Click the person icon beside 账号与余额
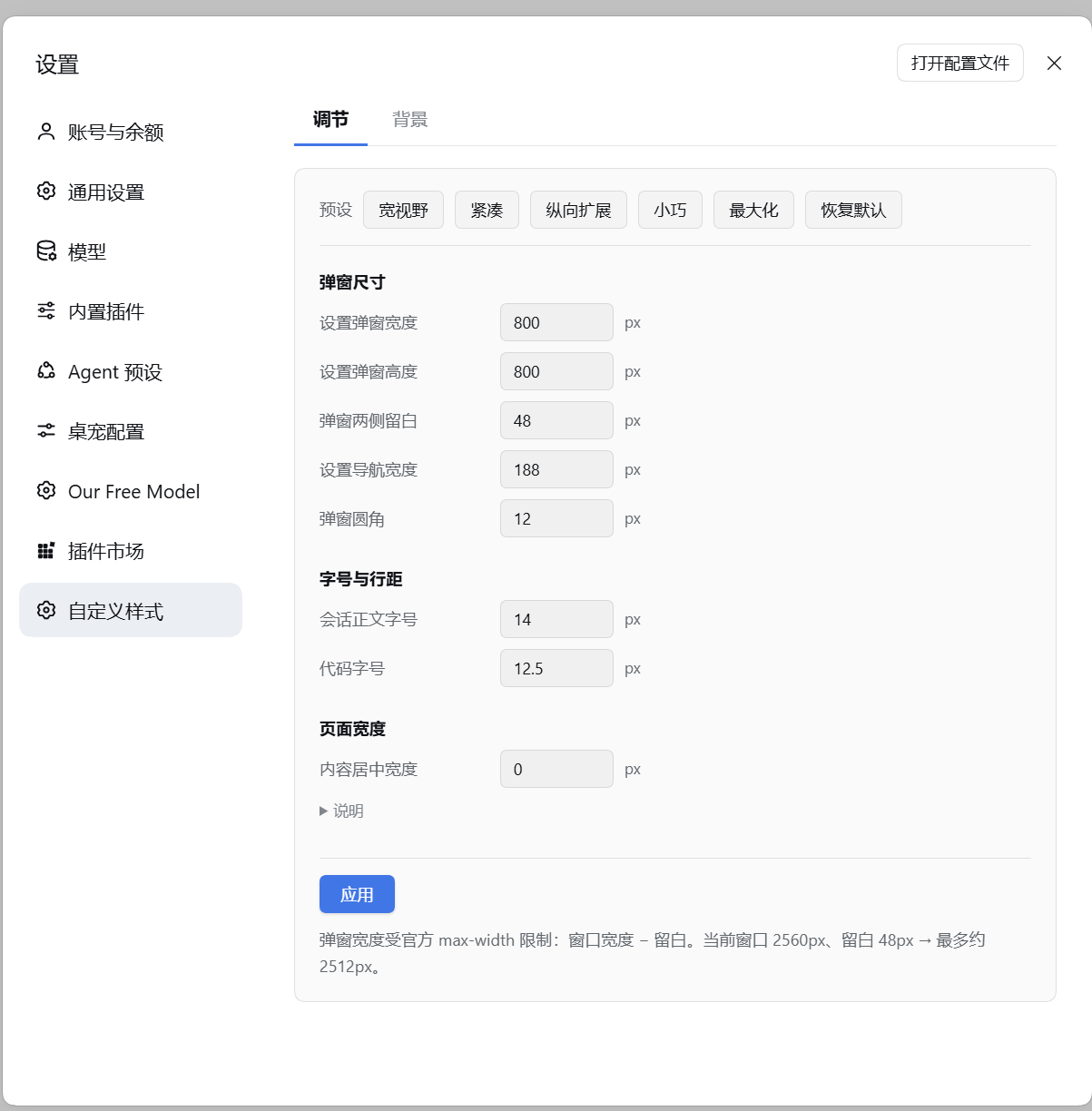Screen dimensions: 1092x1111 tap(46, 132)
